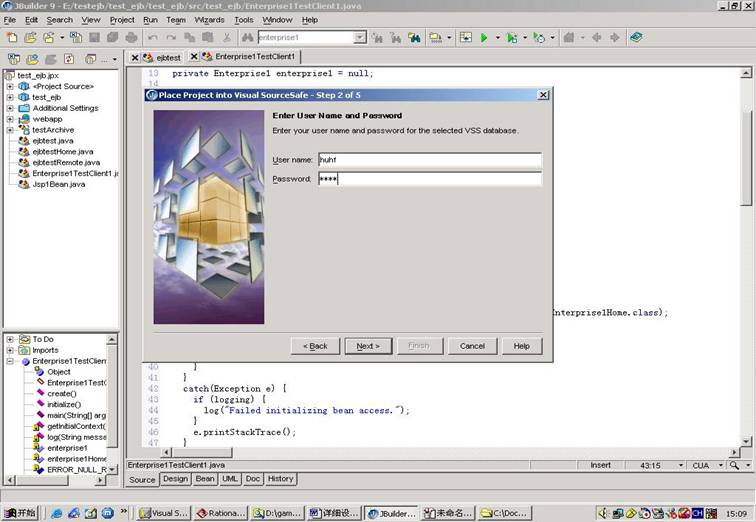
Task: Open the Run configuration dropdown arrow
Action: [498, 38]
